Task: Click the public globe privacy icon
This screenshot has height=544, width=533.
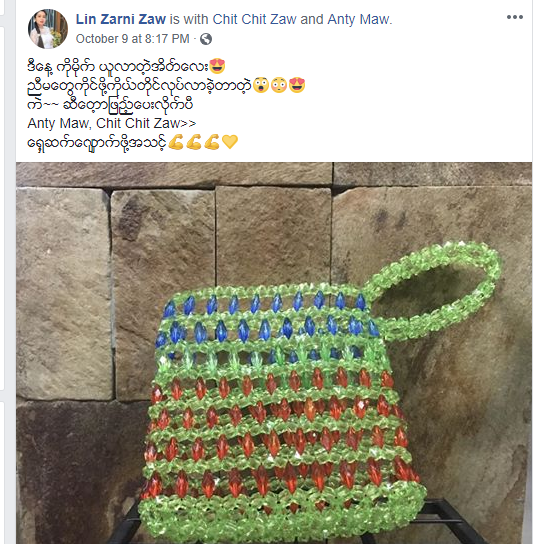Action: [206, 39]
